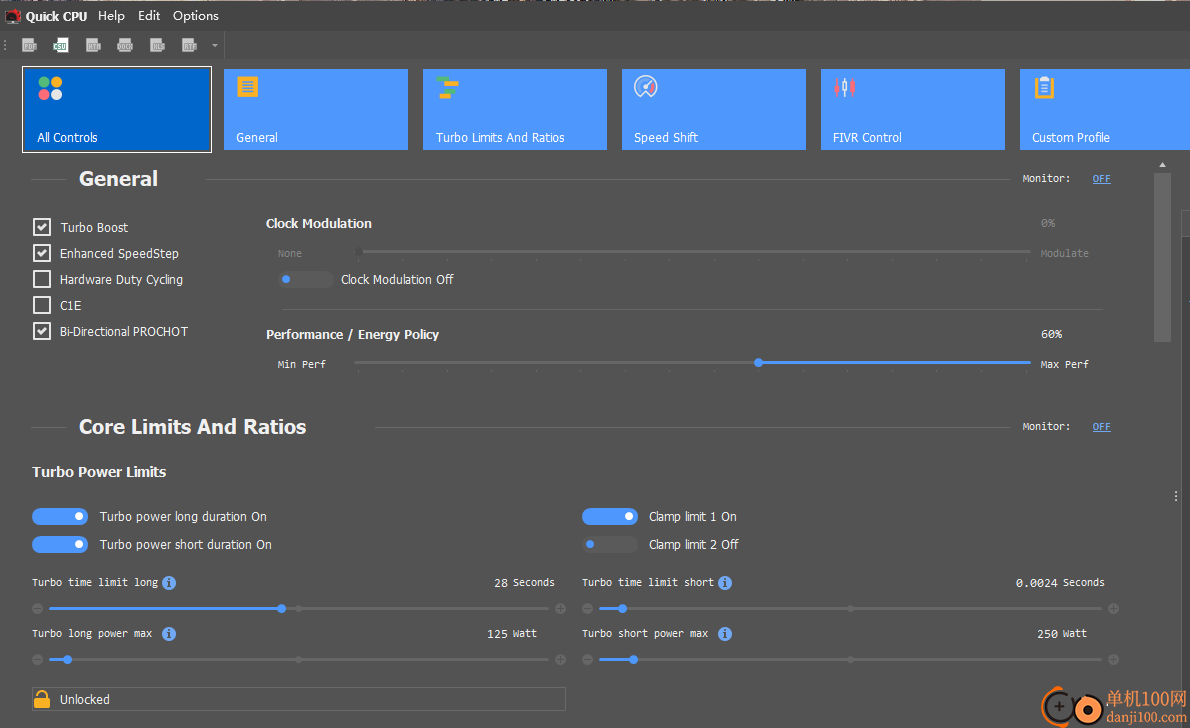Increase Turbo time limit short with plus
Image resolution: width=1190 pixels, height=728 pixels.
[x=1113, y=608]
